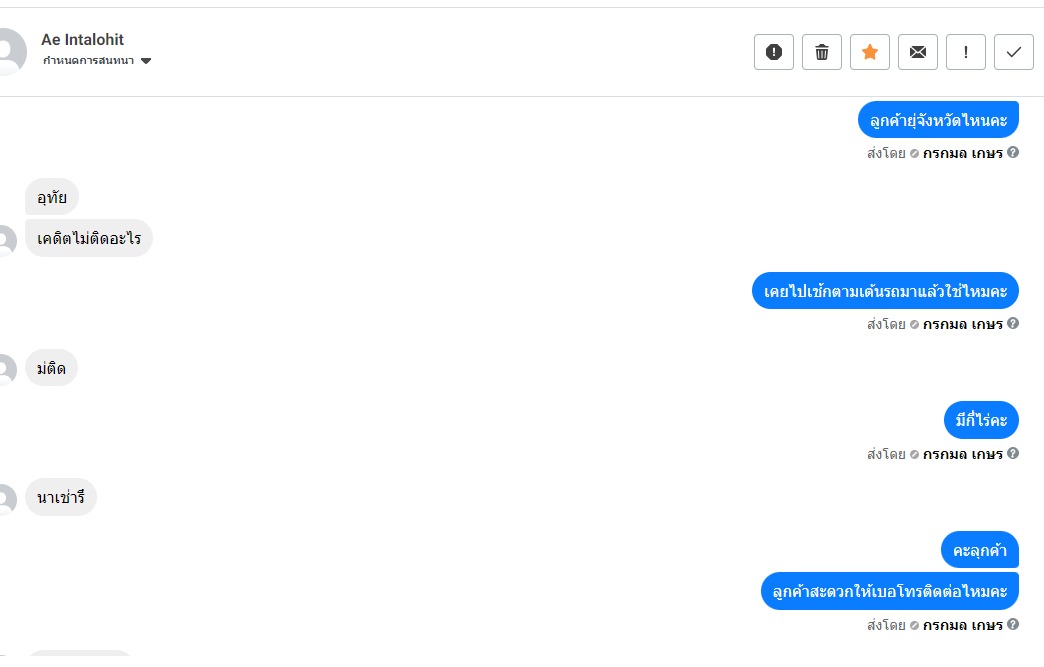Toggle the orange star follow-up icon
This screenshot has height=667, width=1044.
(869, 52)
